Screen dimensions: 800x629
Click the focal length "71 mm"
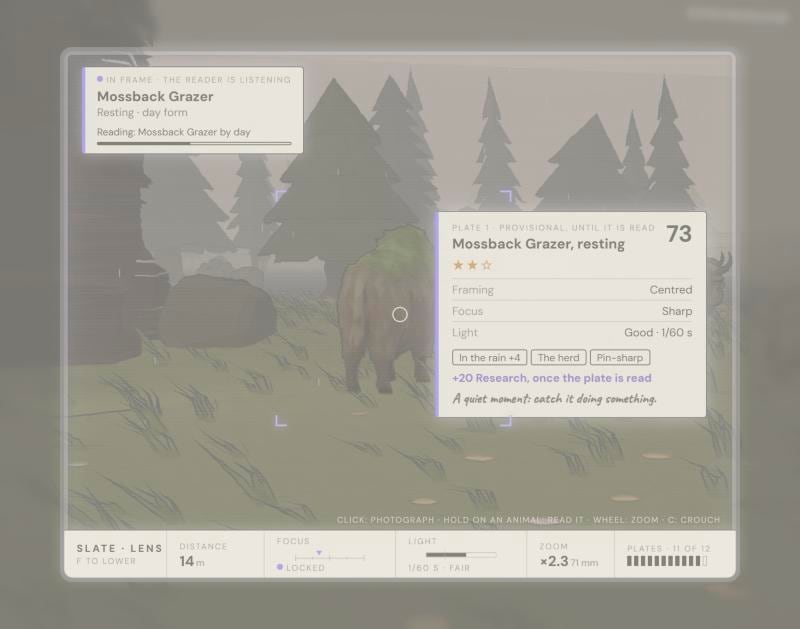[x=584, y=563]
